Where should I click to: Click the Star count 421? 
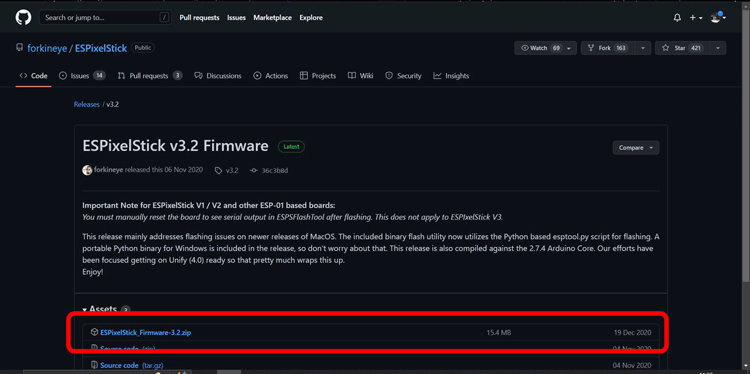tap(696, 48)
